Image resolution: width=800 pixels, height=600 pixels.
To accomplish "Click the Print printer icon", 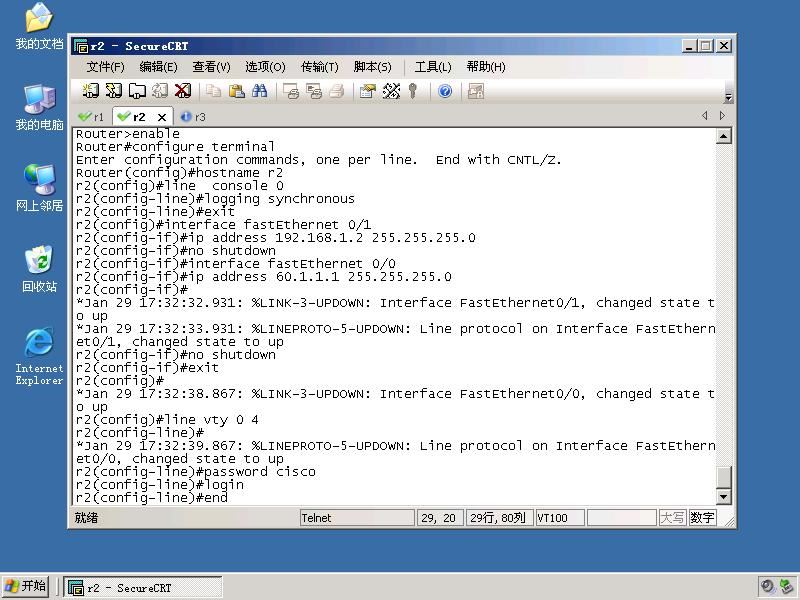I will point(337,91).
